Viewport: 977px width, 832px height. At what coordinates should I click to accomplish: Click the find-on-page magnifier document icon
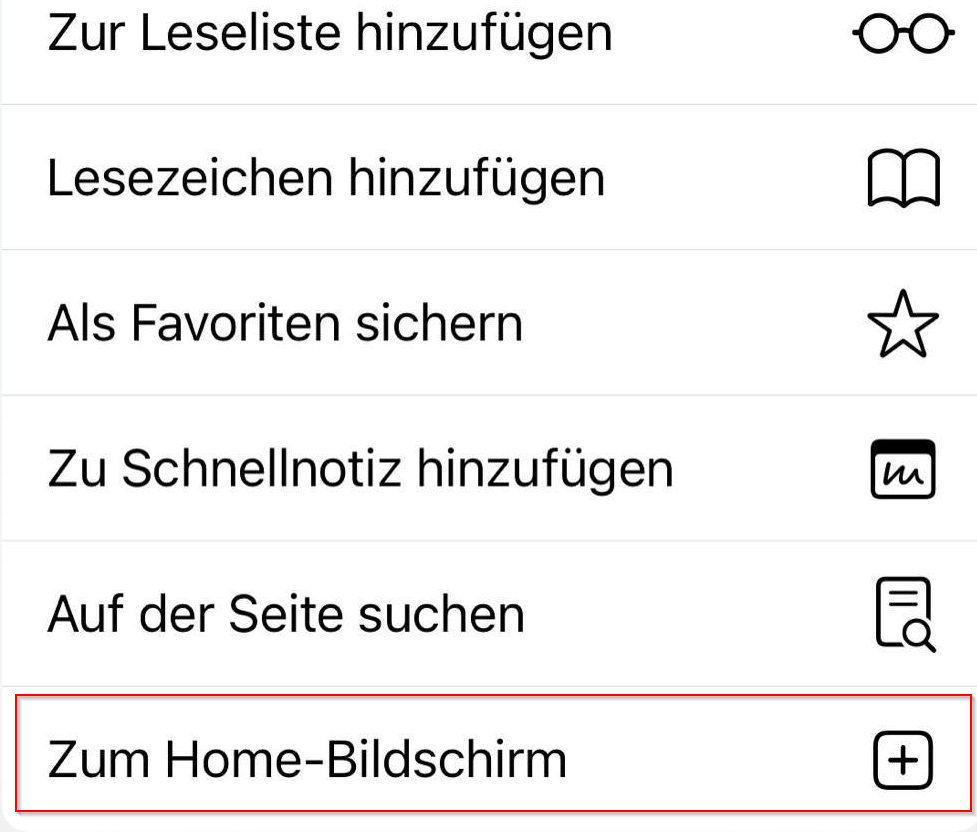pyautogui.click(x=905, y=614)
